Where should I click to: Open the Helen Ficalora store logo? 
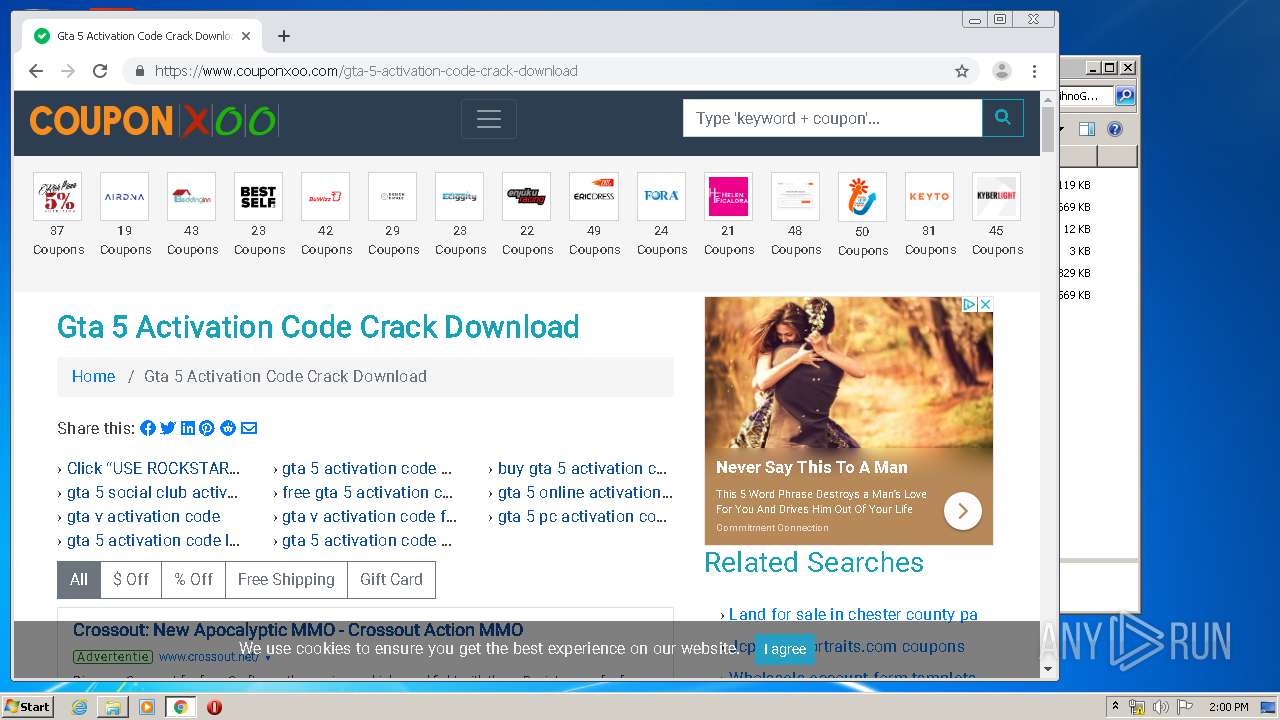click(728, 196)
